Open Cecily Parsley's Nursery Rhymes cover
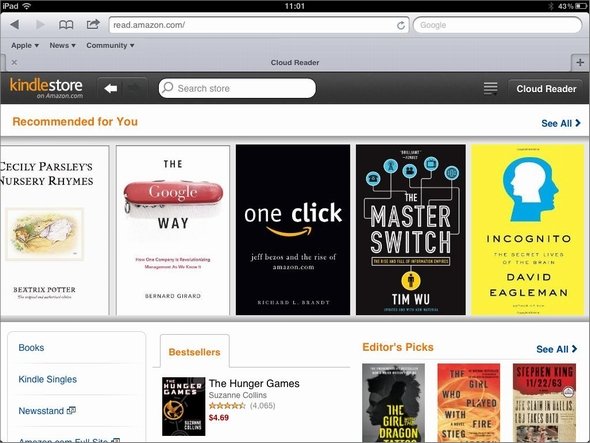The width and height of the screenshot is (590, 443). tap(55, 230)
